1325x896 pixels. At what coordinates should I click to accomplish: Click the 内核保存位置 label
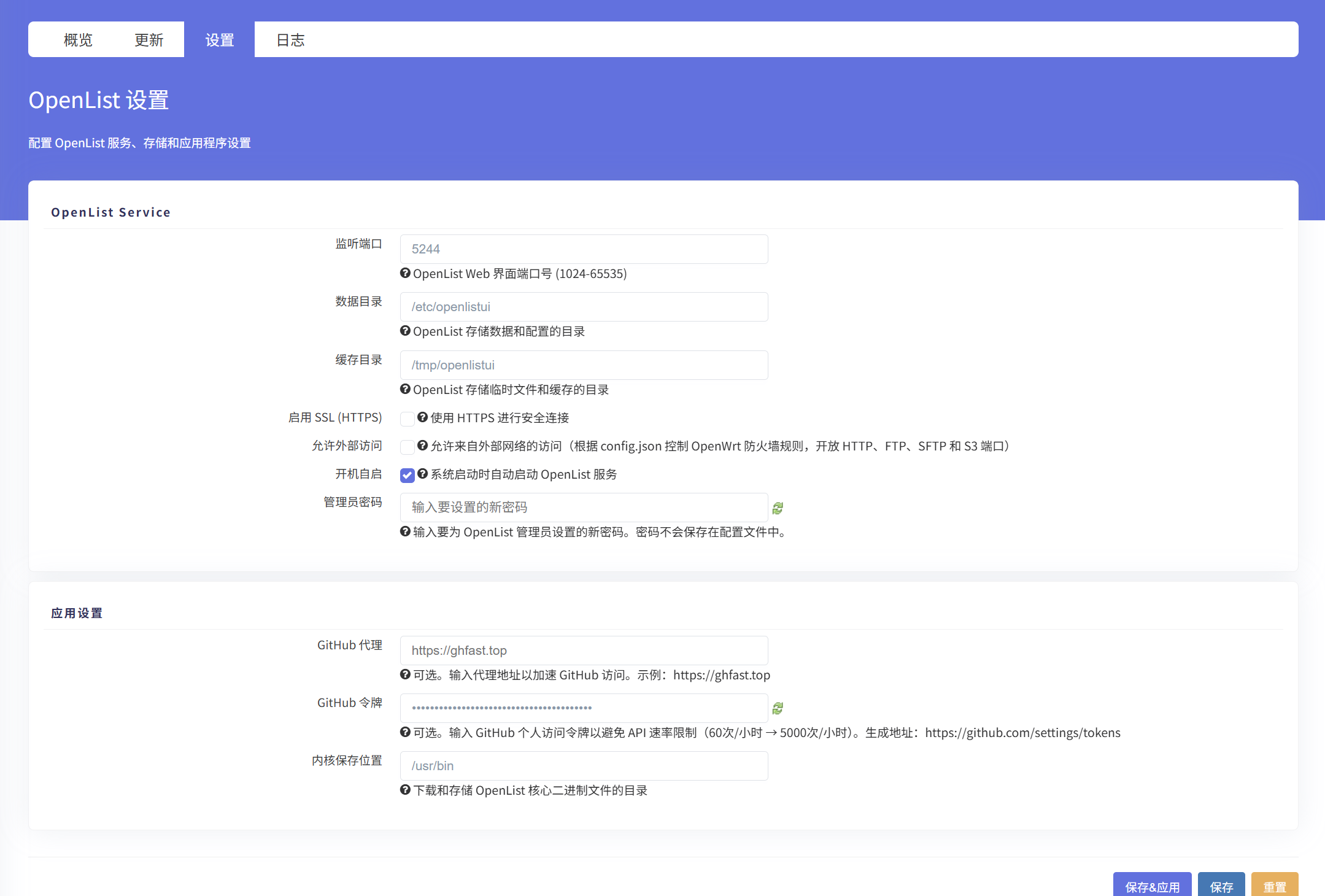(x=347, y=760)
